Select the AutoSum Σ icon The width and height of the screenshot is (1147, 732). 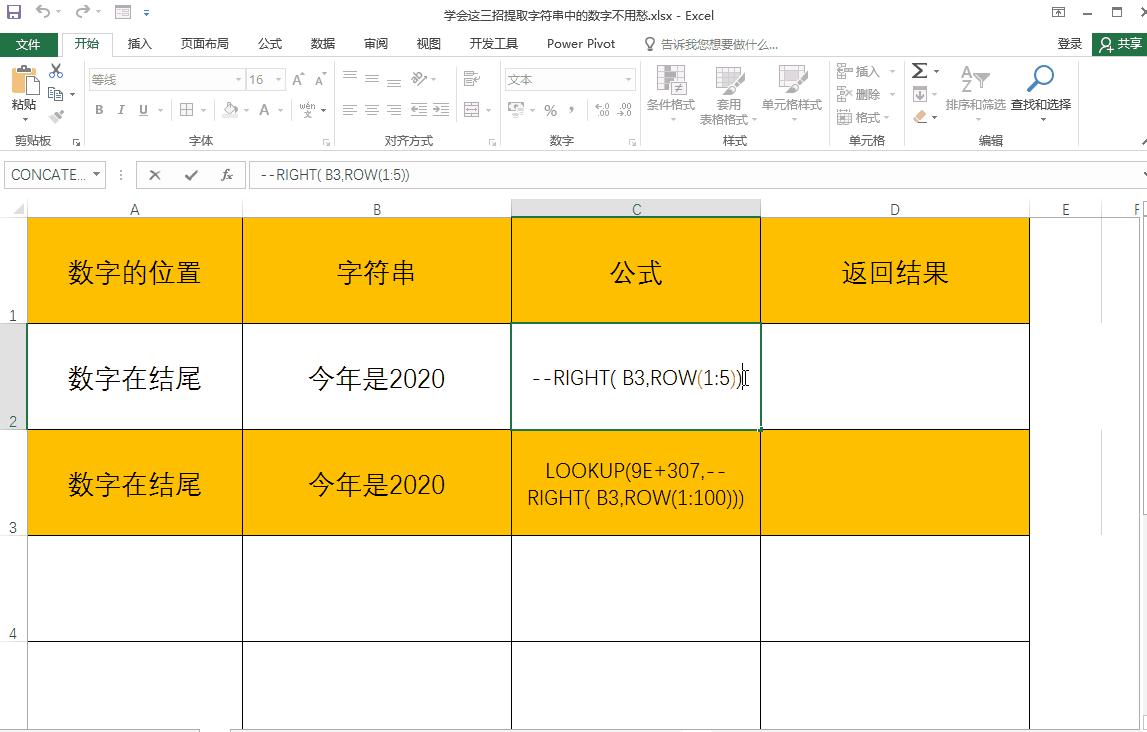tap(919, 69)
